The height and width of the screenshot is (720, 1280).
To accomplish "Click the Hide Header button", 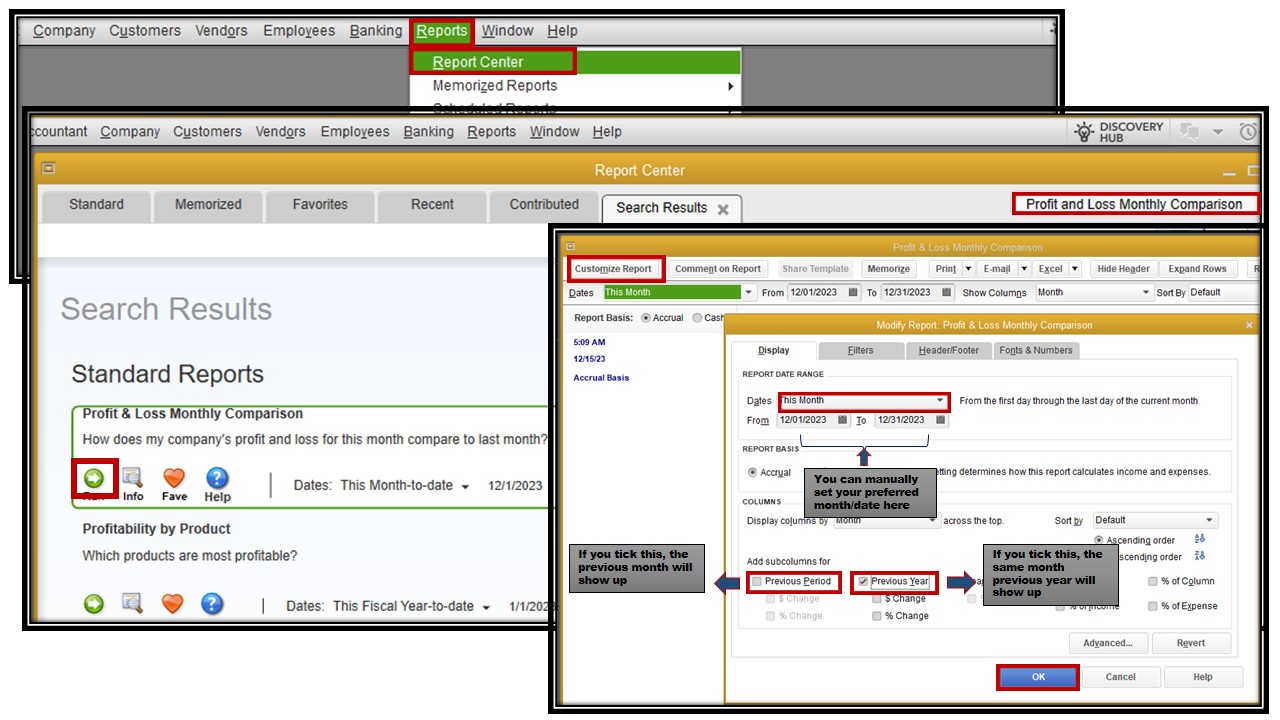I will click(x=1123, y=269).
